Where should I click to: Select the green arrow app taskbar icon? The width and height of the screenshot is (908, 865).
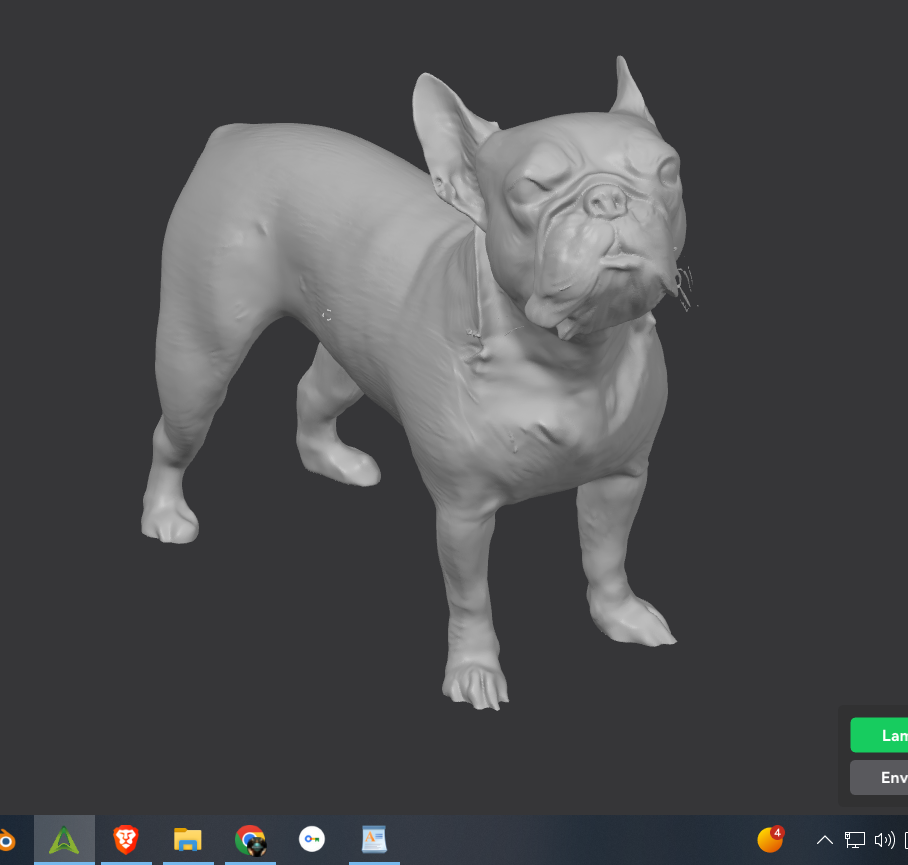[64, 840]
